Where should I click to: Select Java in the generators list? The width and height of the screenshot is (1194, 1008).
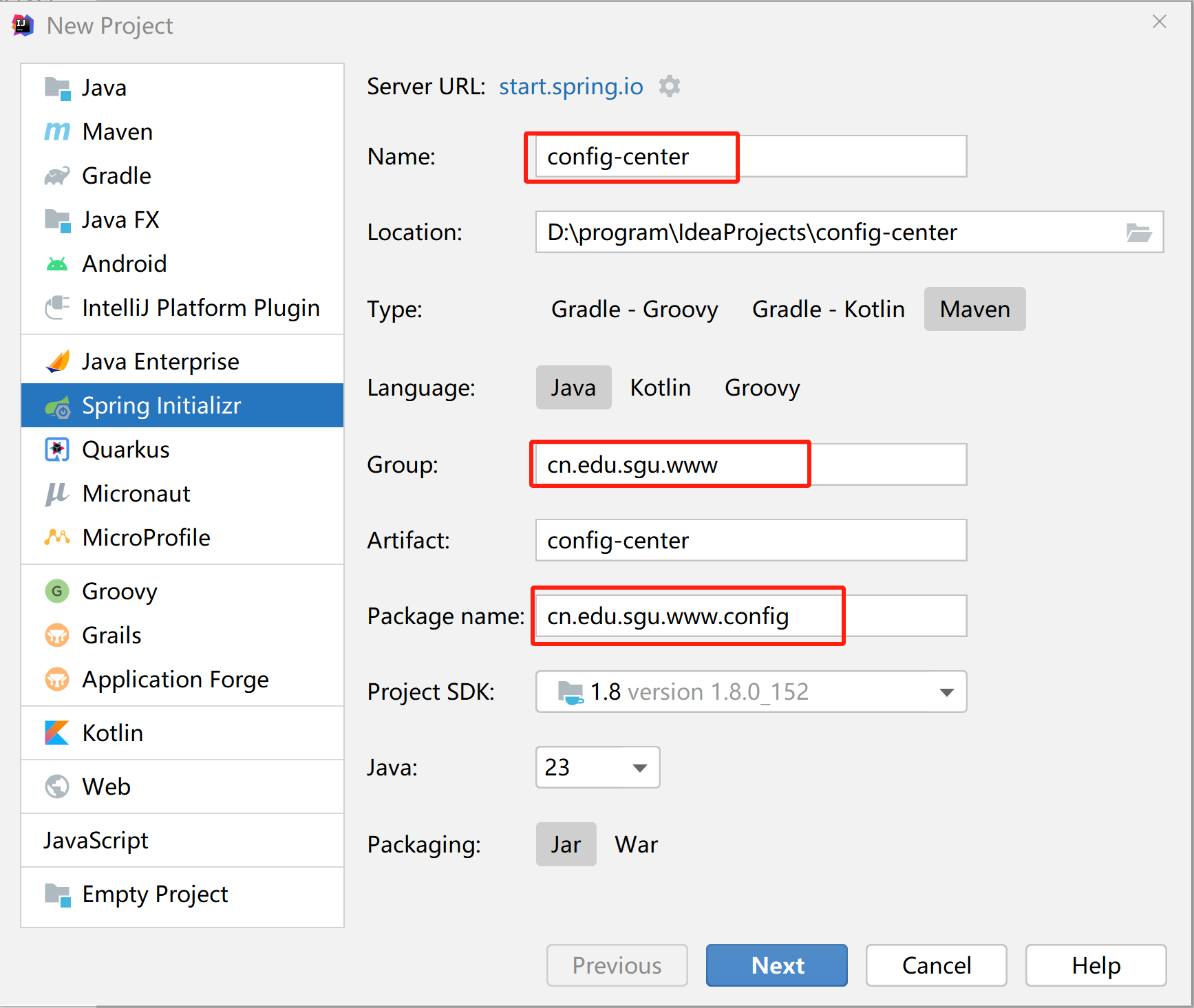182,88
